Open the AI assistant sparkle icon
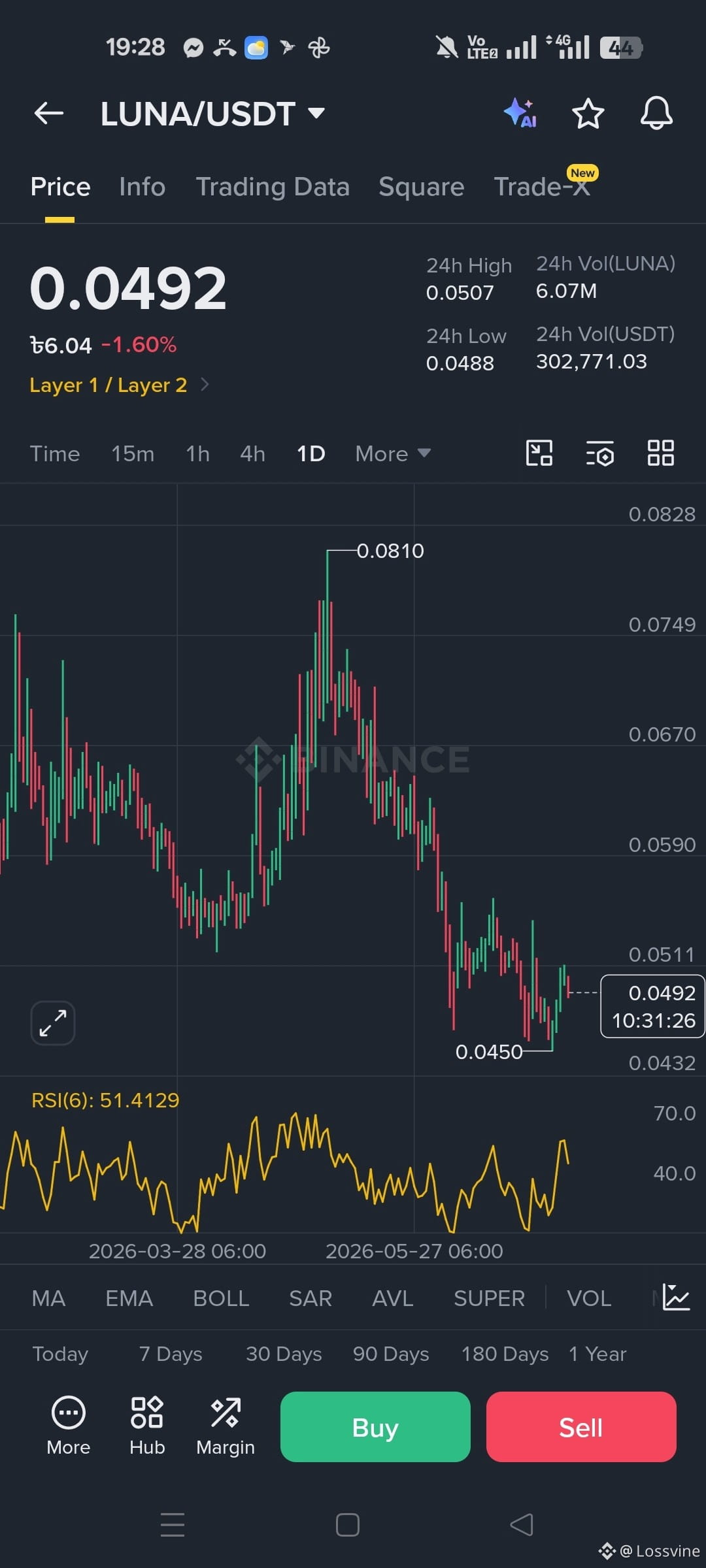The height and width of the screenshot is (1568, 706). pos(520,113)
